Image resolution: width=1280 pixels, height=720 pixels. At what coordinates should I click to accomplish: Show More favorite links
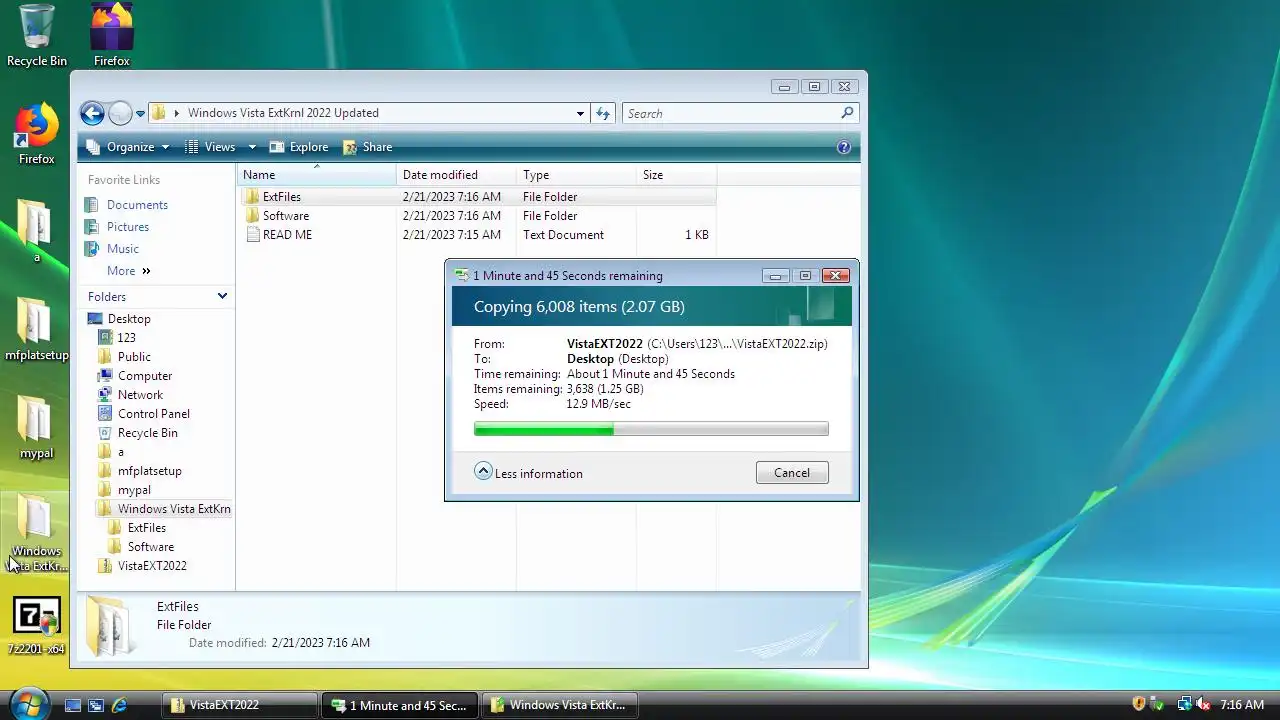click(x=129, y=271)
